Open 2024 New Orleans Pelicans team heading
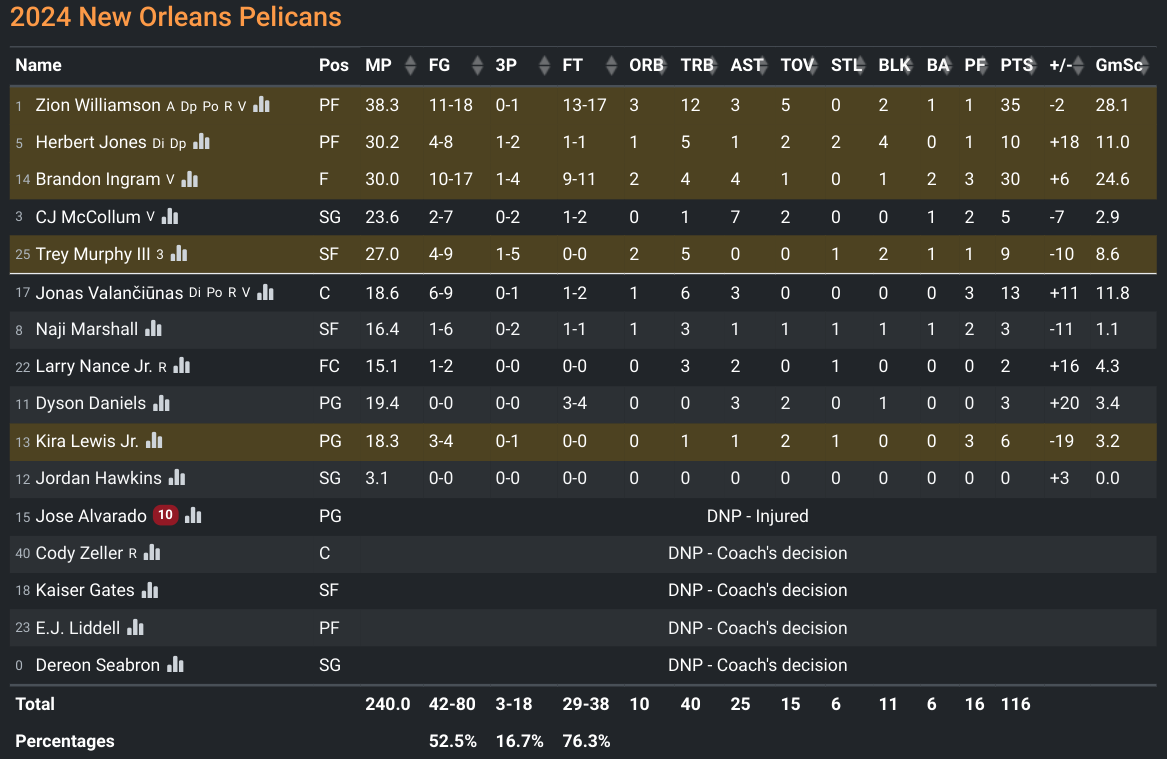The height and width of the screenshot is (759, 1167). click(x=176, y=17)
